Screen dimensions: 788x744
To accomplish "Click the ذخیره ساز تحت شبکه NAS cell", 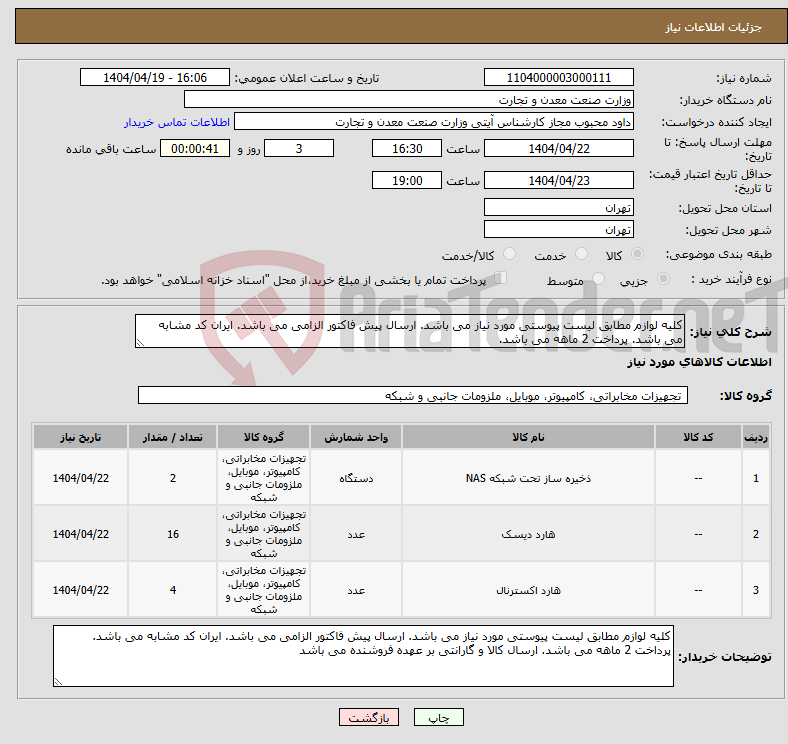I will 528,478.
